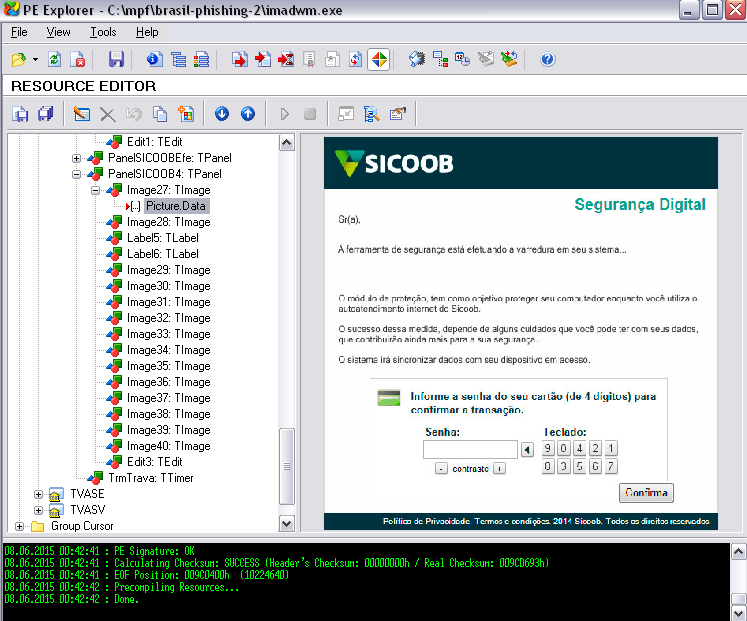Open the help question mark icon
747x621 pixels.
[x=548, y=60]
